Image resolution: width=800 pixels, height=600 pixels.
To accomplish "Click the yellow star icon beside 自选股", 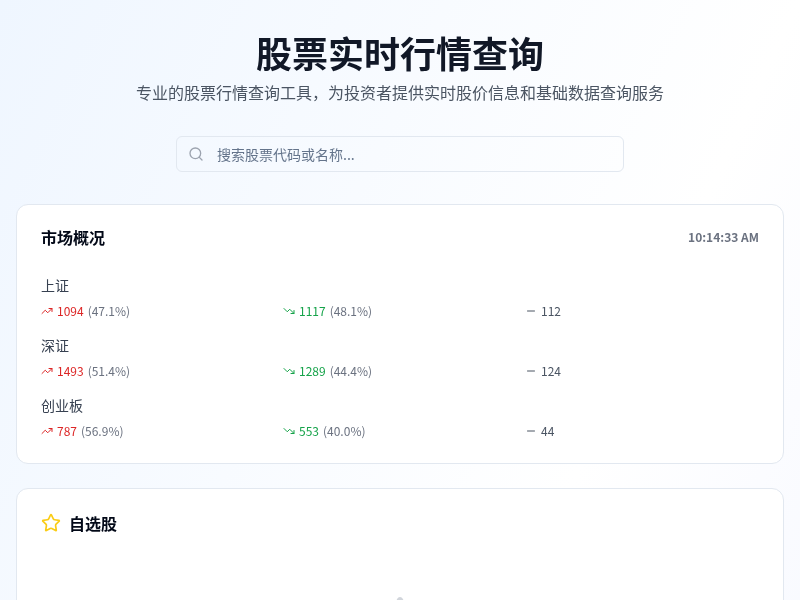I will (51, 523).
